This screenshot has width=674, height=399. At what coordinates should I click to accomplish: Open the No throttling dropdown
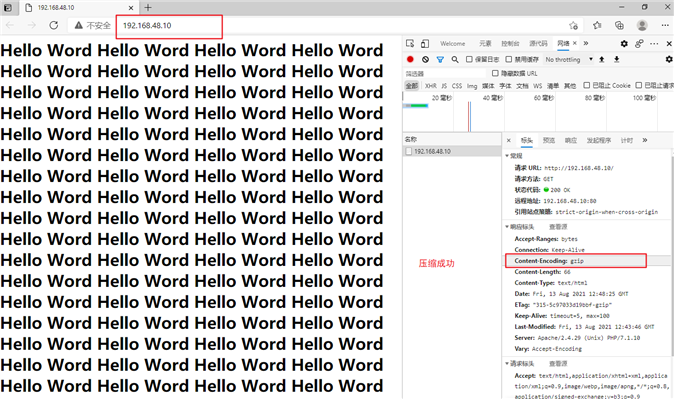click(569, 59)
